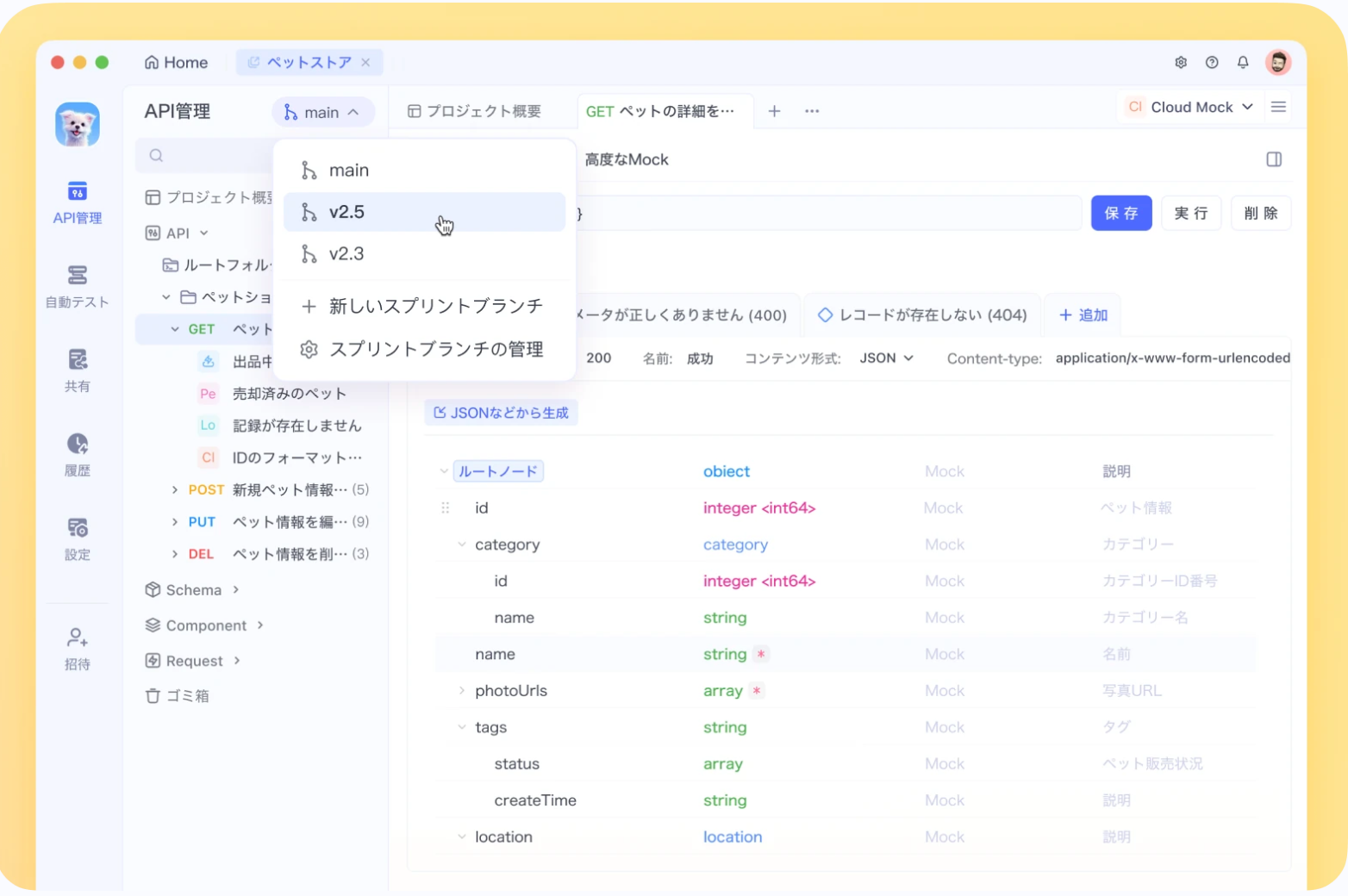
Task: Open the 共有 (share) sidebar icon
Action: coord(77,369)
